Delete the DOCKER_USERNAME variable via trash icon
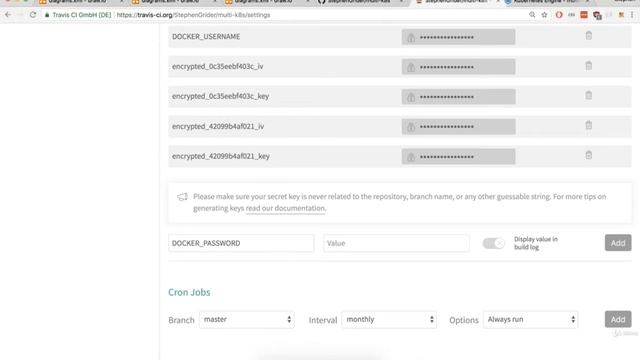 coord(589,36)
